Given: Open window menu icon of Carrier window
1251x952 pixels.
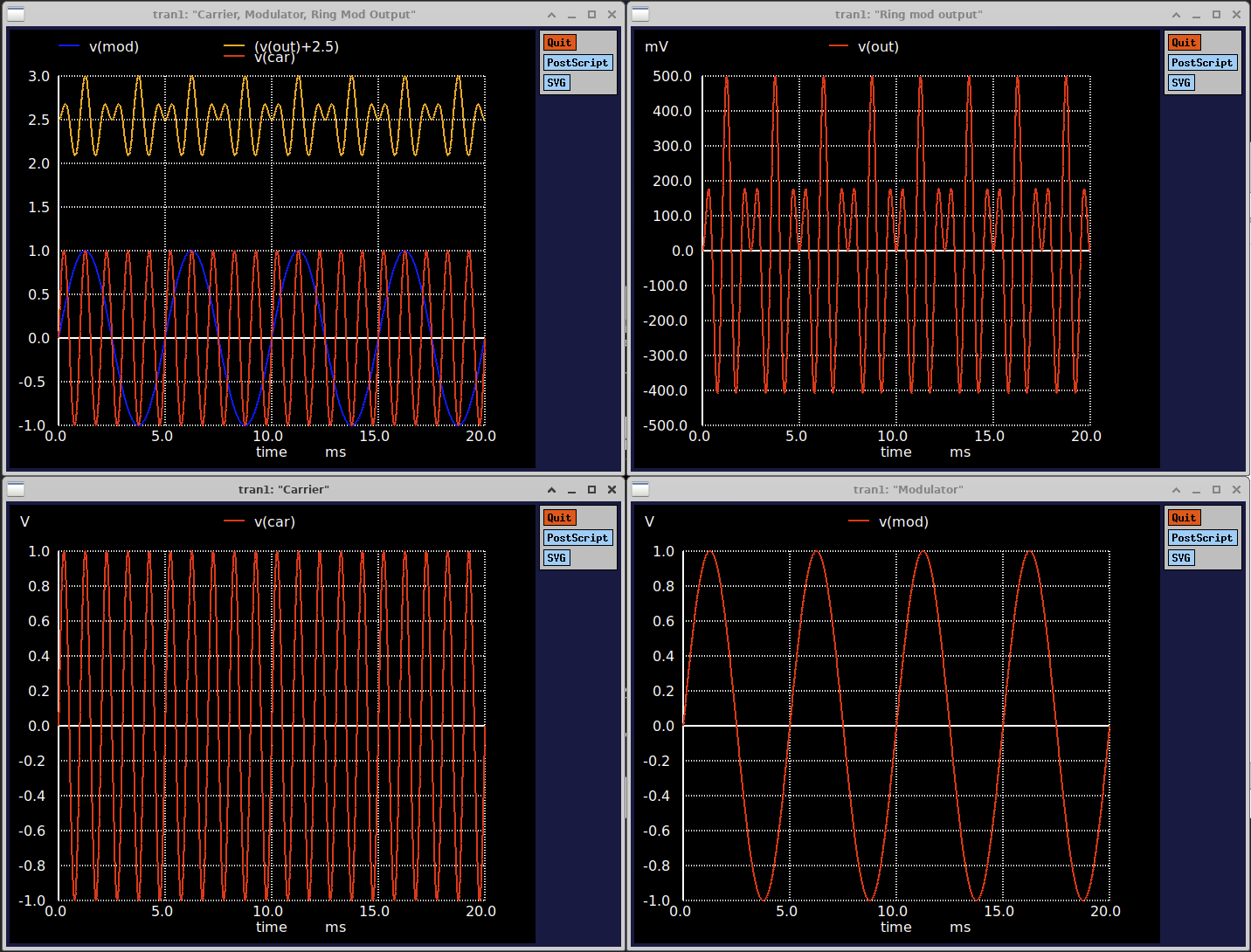Looking at the screenshot, I should pos(16,489).
